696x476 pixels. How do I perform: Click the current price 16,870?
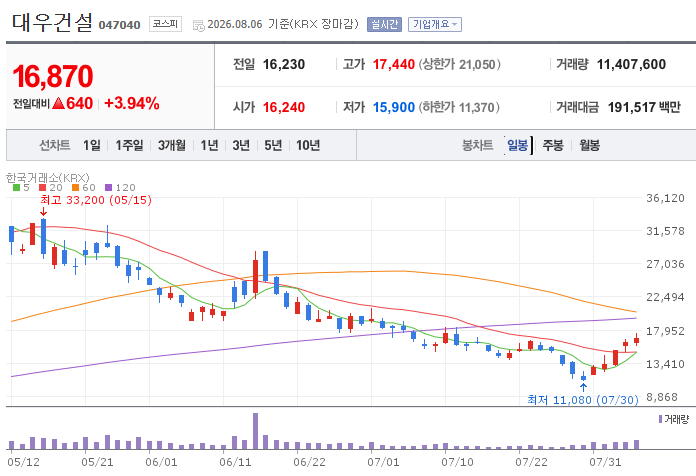pos(53,76)
